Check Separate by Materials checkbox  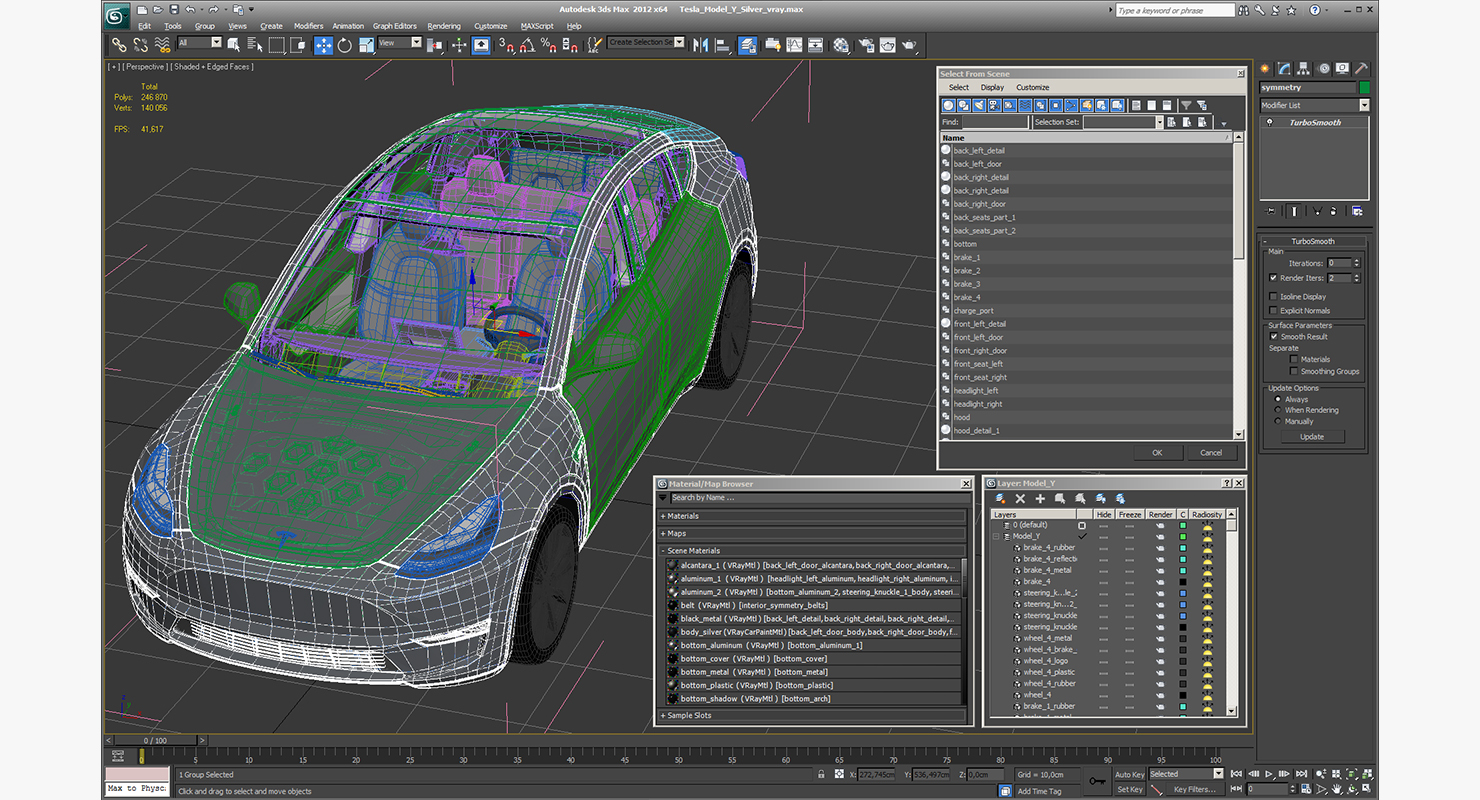[1293, 359]
